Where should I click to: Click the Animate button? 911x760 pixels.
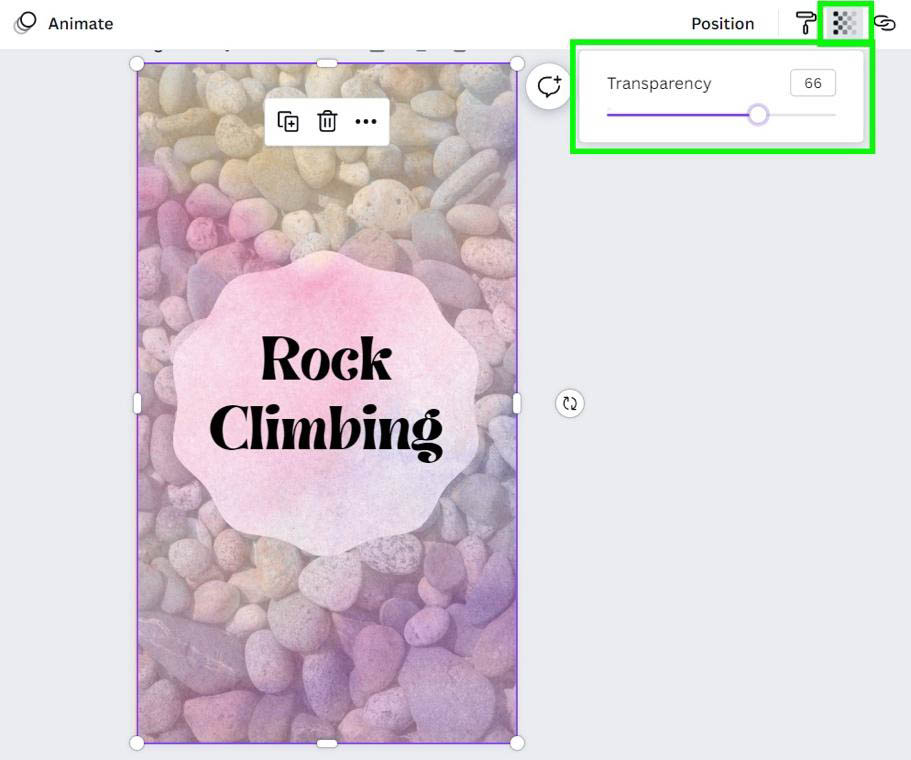click(63, 23)
